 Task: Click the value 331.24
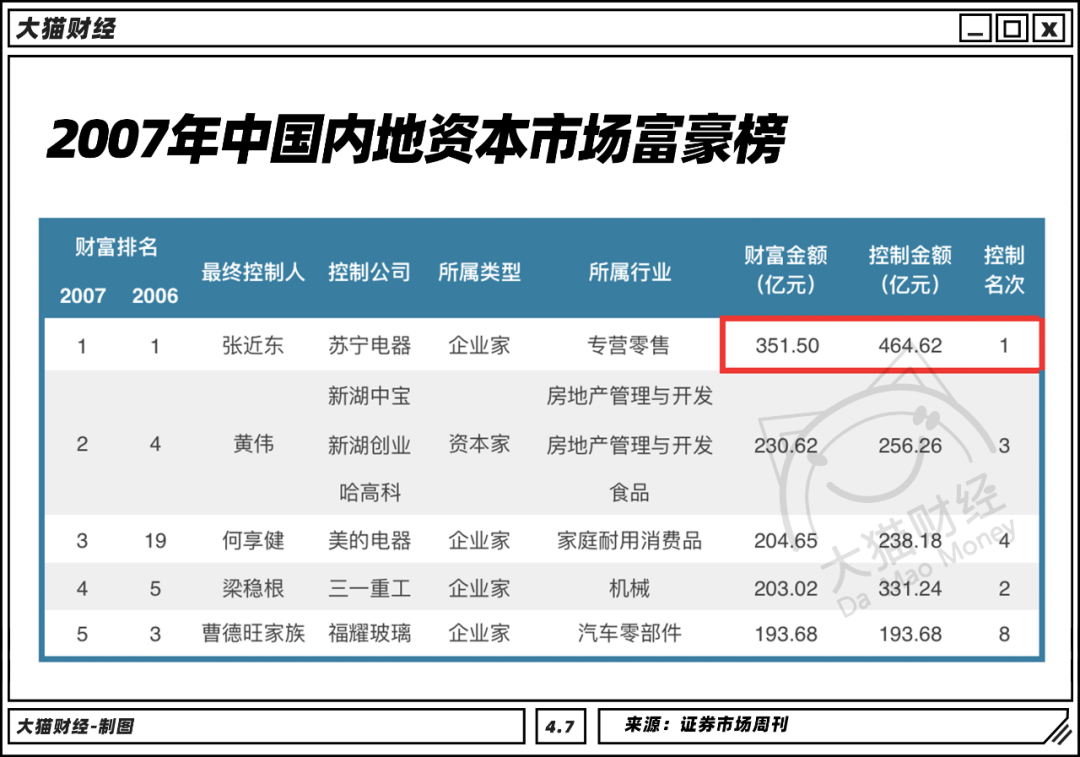[x=910, y=588]
